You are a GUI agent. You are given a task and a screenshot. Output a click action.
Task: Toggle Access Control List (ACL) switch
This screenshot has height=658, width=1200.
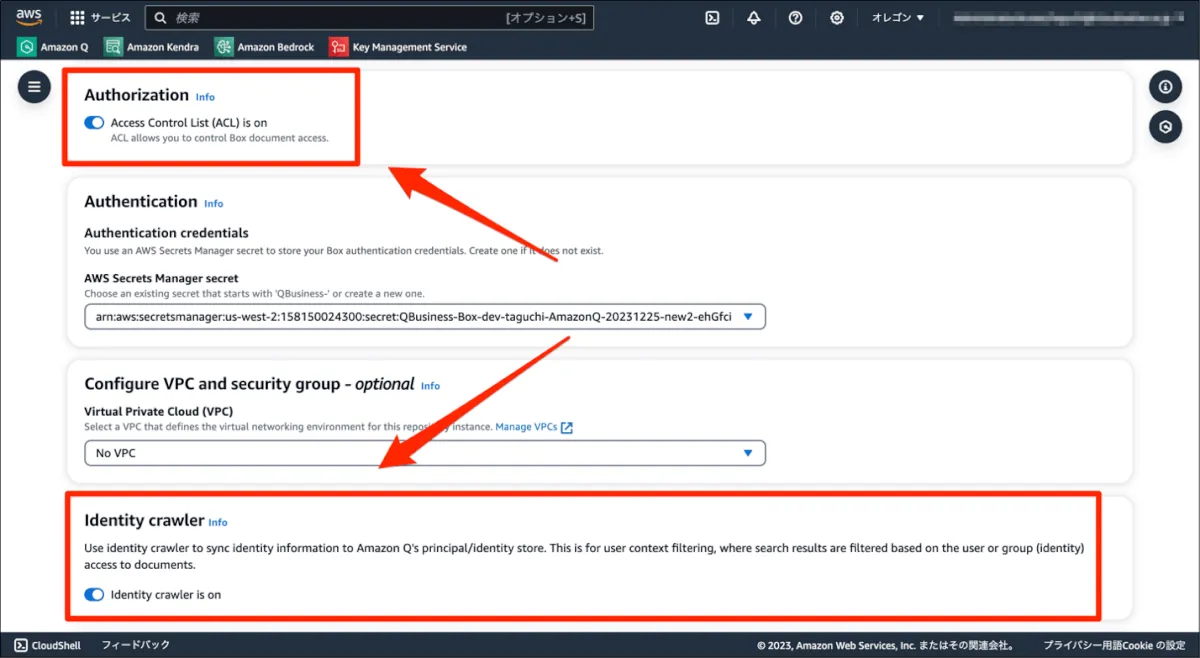(x=94, y=123)
